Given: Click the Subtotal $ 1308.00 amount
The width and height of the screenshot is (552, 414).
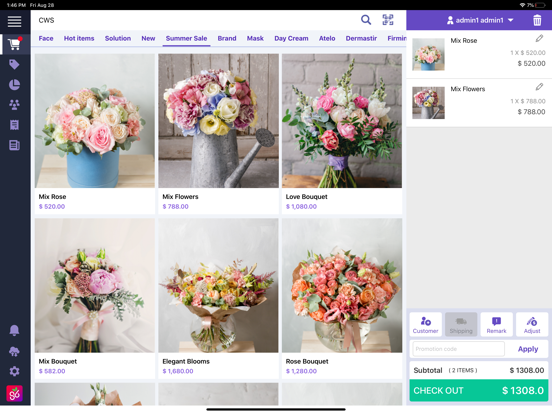Looking at the screenshot, I should point(527,370).
